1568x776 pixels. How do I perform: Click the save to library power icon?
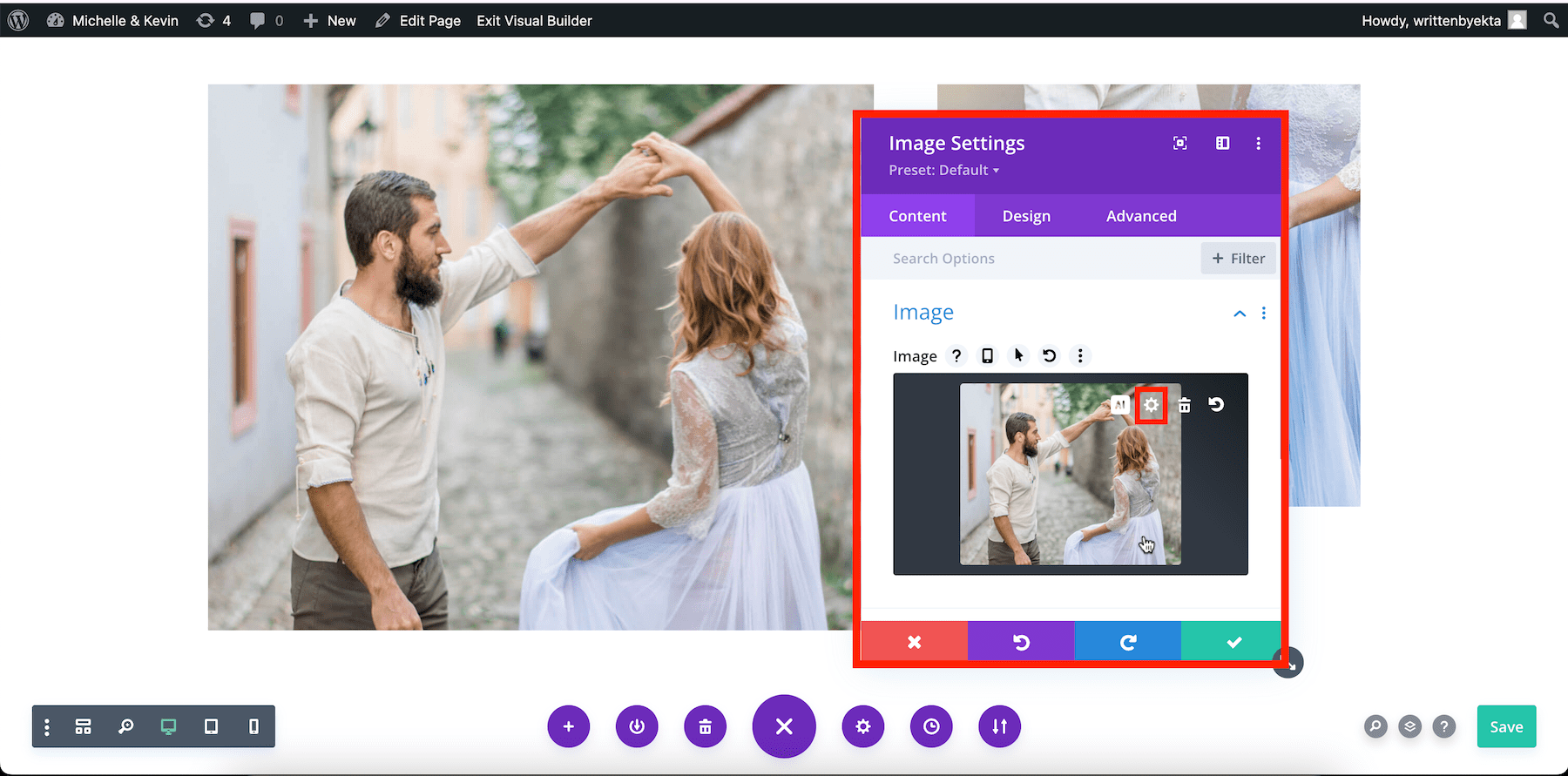tap(637, 726)
